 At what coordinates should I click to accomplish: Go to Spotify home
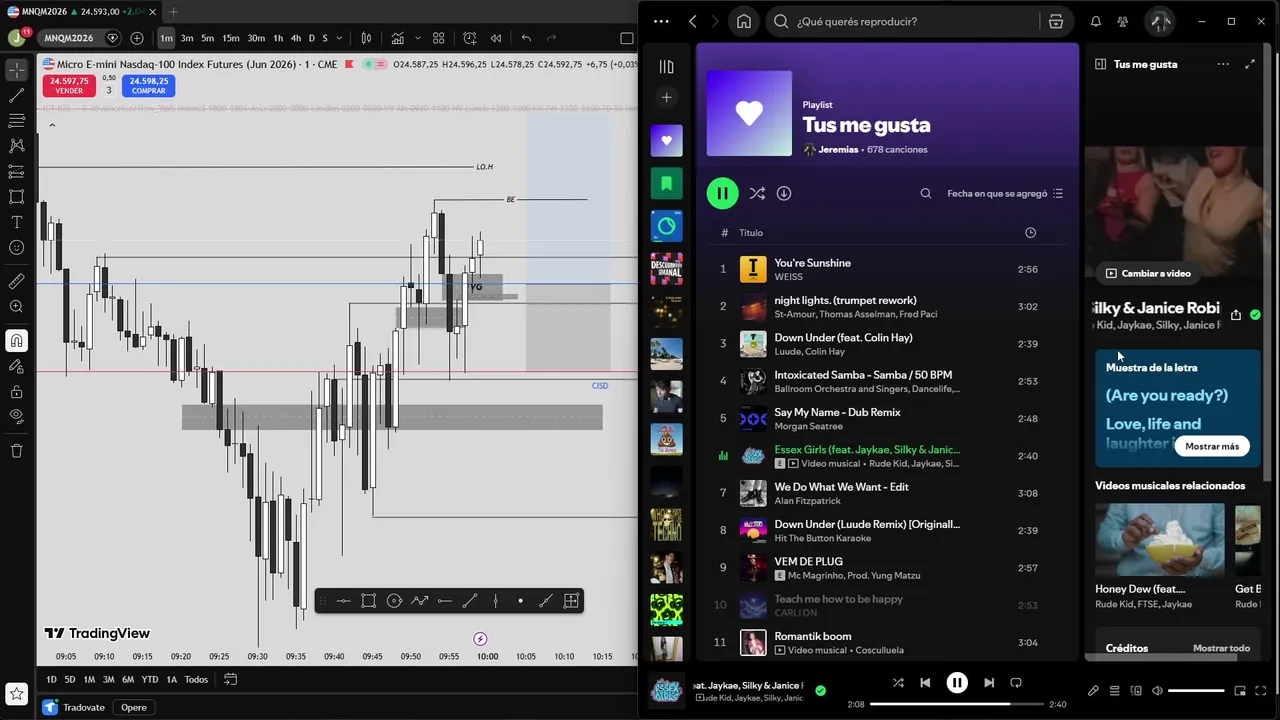(x=743, y=21)
